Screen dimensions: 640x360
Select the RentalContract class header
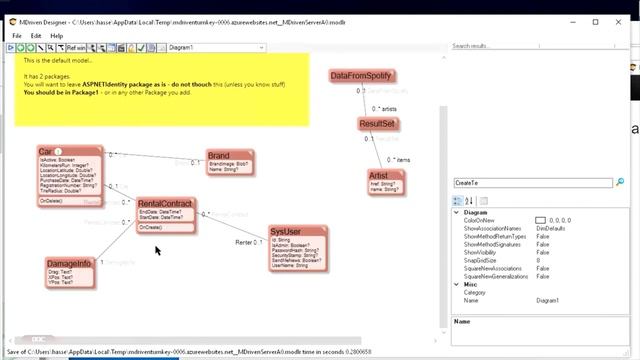[x=165, y=203]
